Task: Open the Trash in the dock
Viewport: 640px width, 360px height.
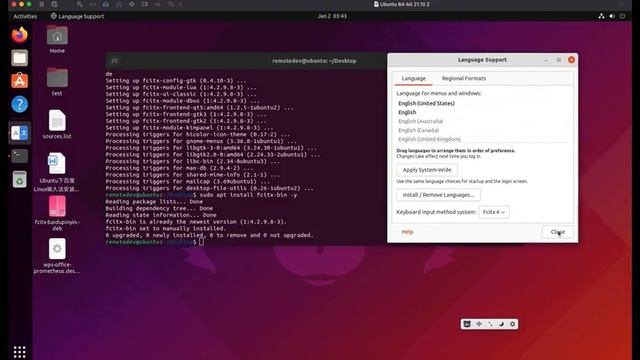Action: [19, 179]
